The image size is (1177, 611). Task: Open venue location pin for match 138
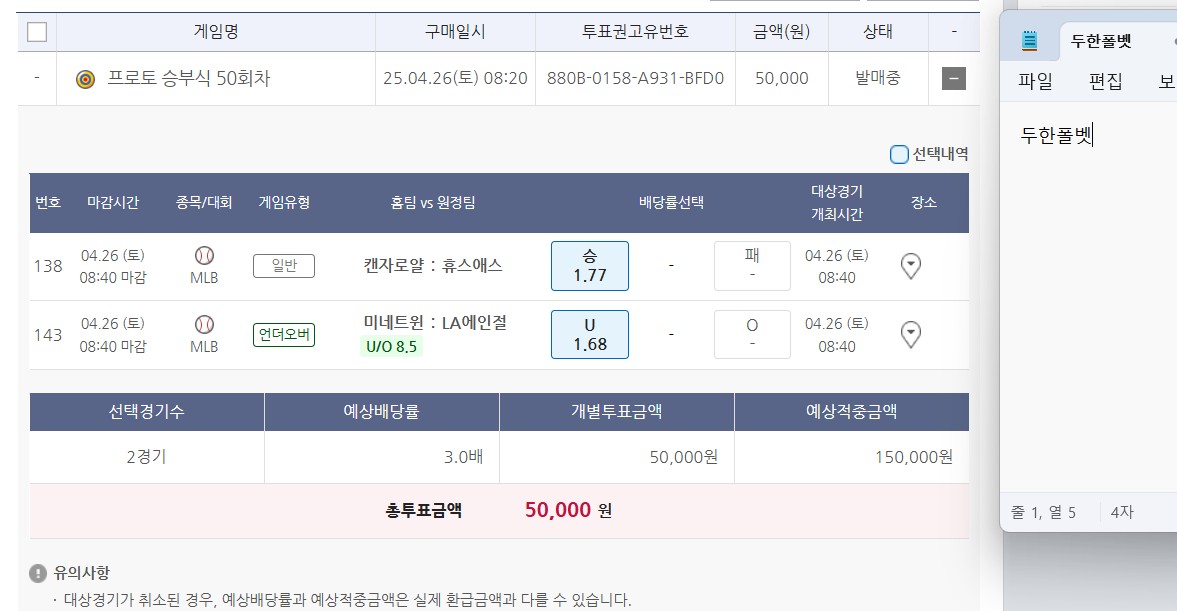pyautogui.click(x=911, y=266)
